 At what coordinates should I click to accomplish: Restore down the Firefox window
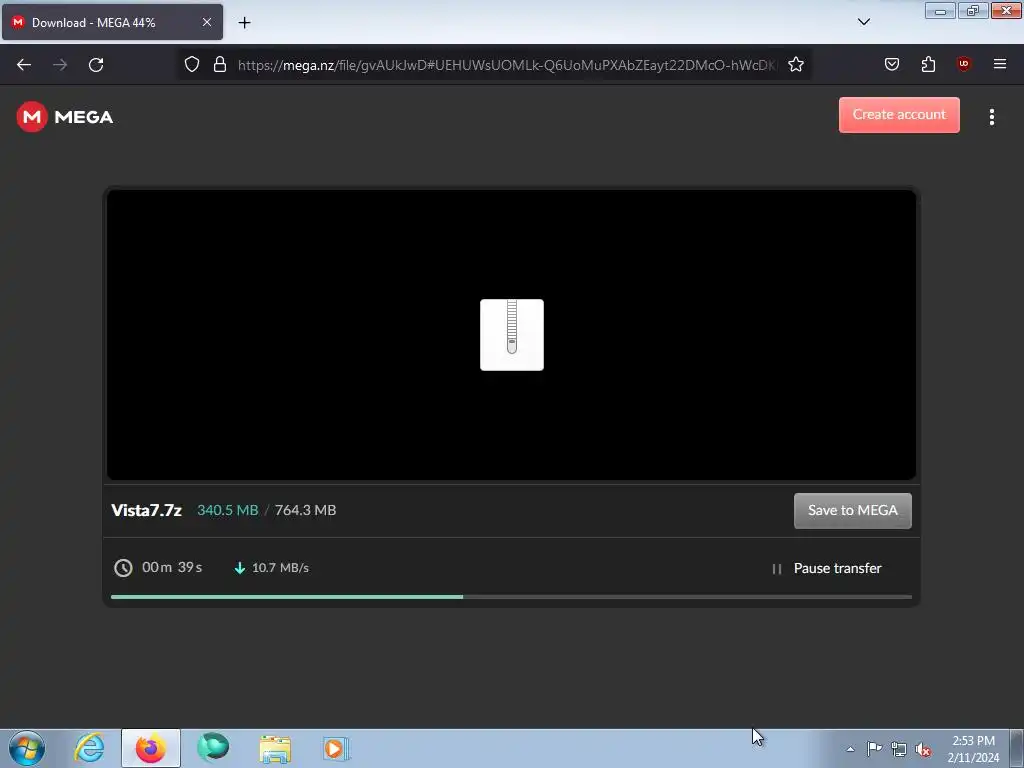tap(973, 10)
